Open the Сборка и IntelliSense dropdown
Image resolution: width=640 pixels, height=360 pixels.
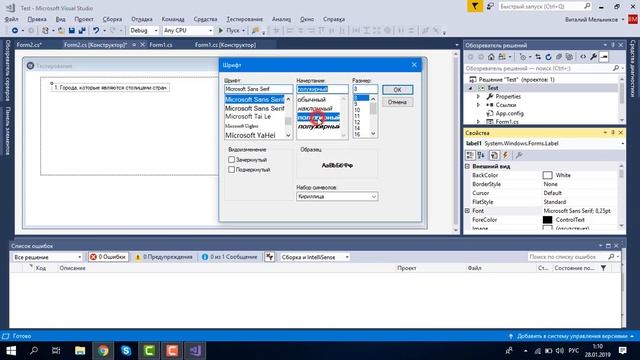[314, 257]
